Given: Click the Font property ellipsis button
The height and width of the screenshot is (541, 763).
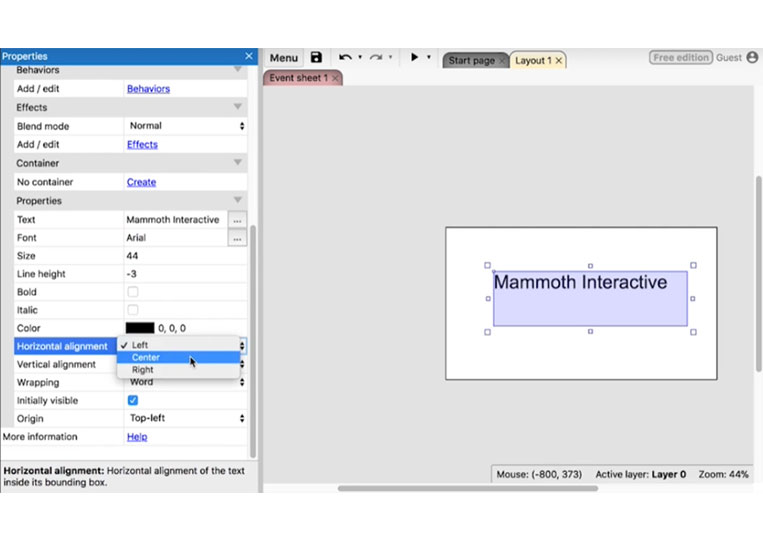Looking at the screenshot, I should (237, 238).
